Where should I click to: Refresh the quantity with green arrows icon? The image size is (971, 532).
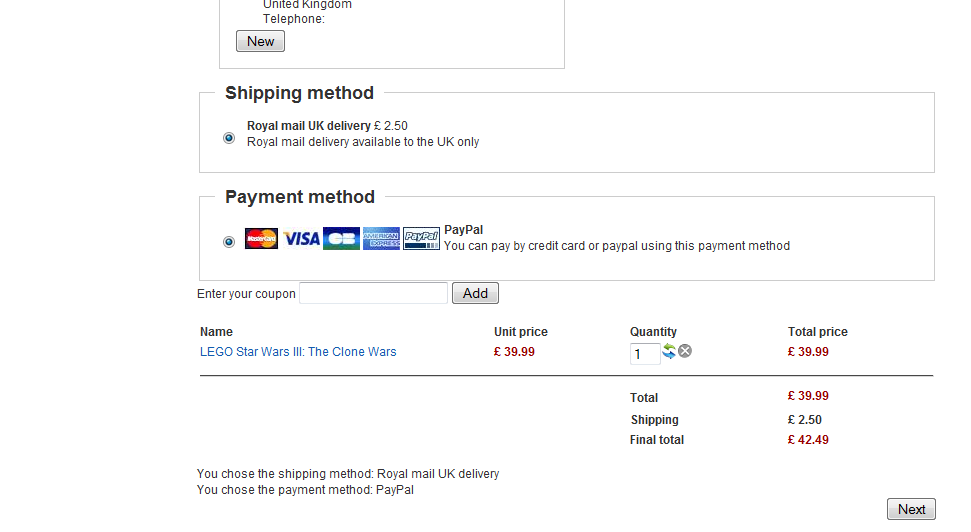(669, 351)
